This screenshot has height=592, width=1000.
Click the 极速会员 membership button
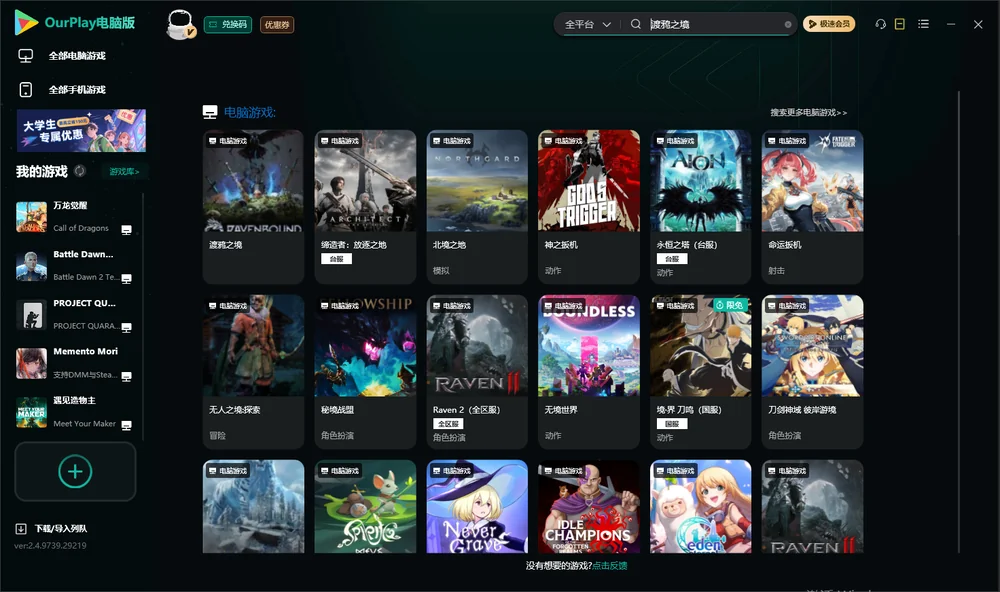click(828, 24)
